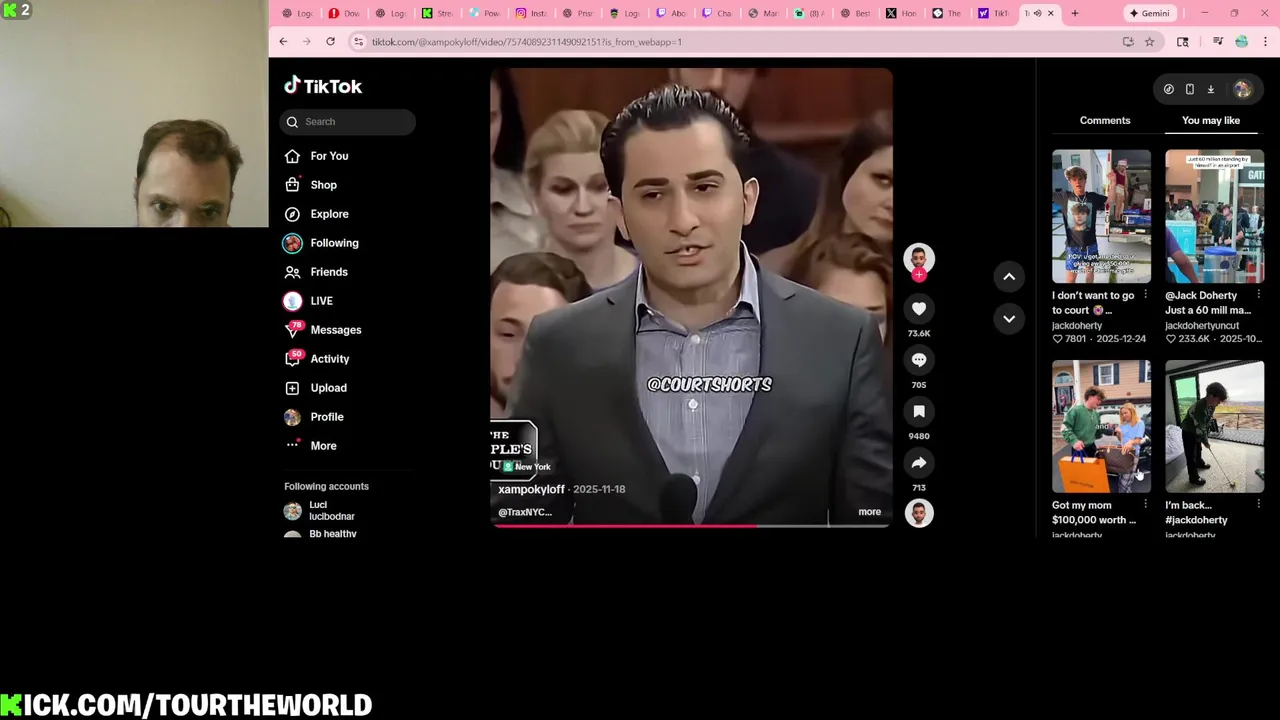Open the Upload page
This screenshot has height=720, width=1280.
(x=316, y=388)
